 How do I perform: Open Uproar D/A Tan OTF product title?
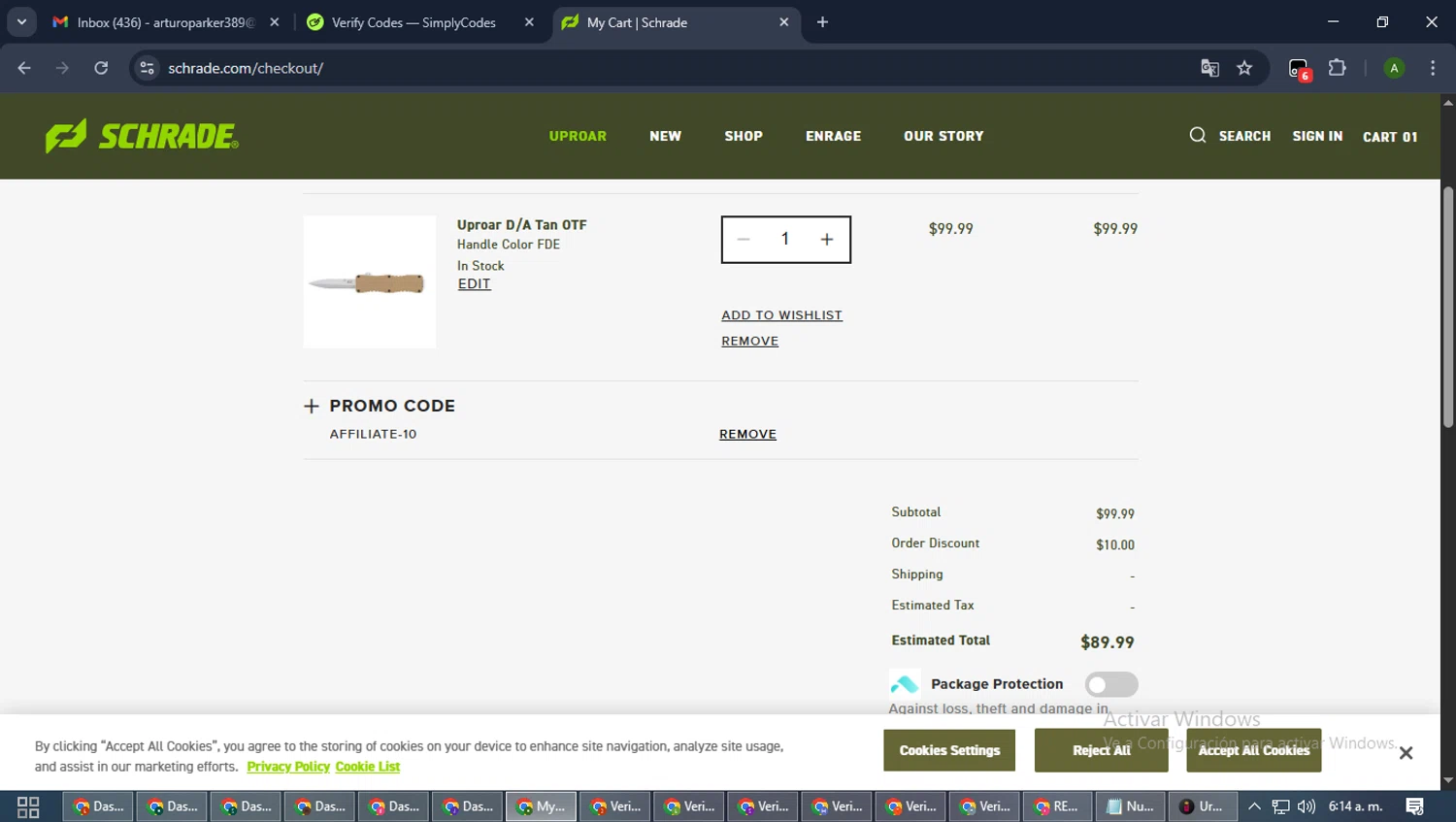522,225
